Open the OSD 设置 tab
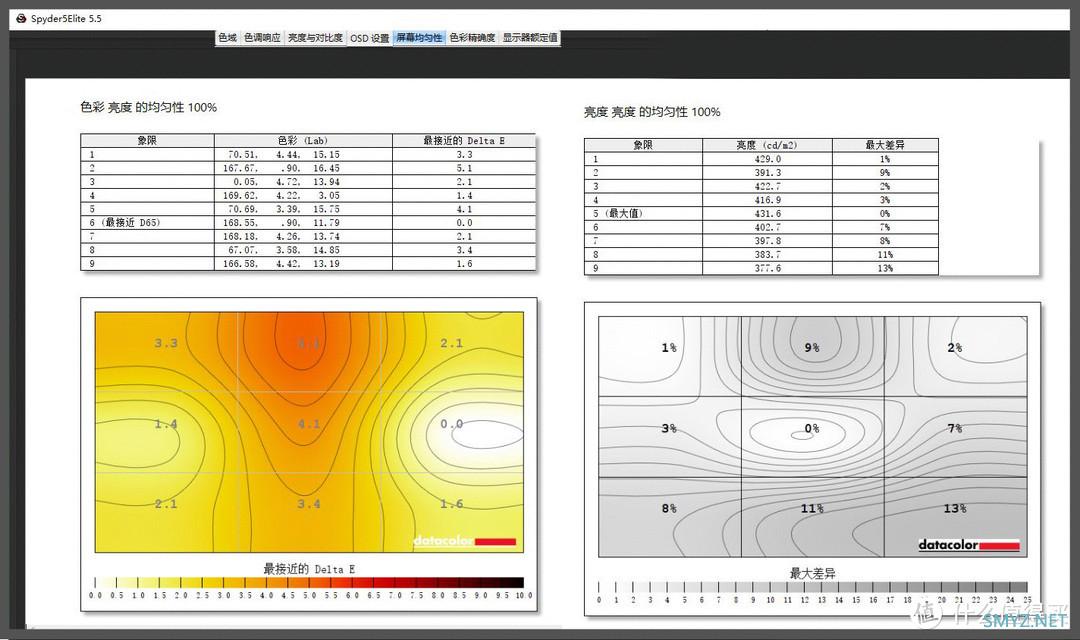The width and height of the screenshot is (1080, 640). click(369, 38)
